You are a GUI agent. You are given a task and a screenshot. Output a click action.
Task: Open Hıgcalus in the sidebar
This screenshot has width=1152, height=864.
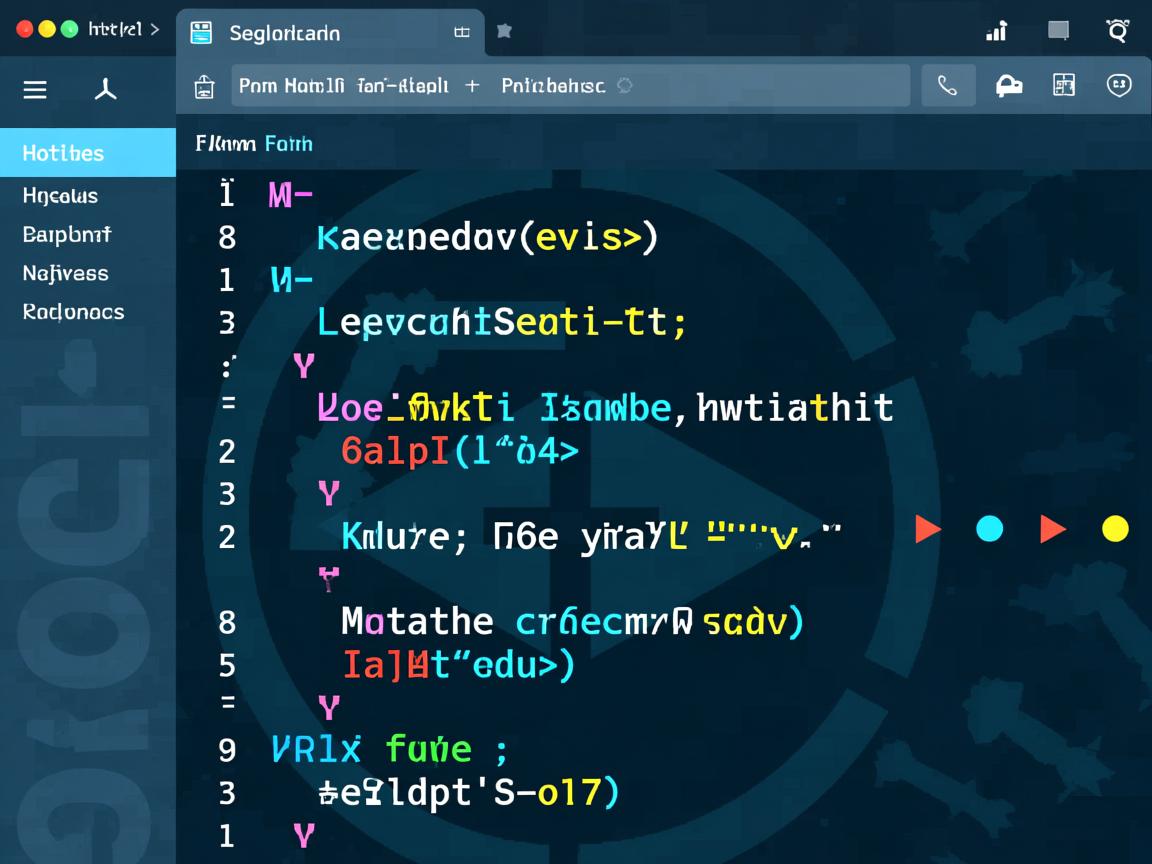point(60,196)
